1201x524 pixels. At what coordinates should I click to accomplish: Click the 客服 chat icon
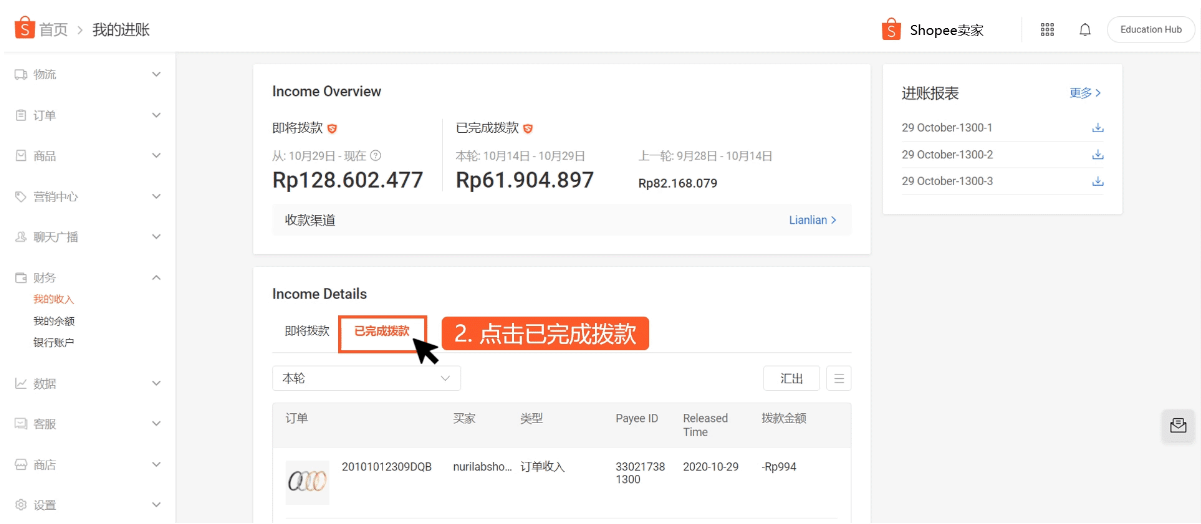click(21, 424)
